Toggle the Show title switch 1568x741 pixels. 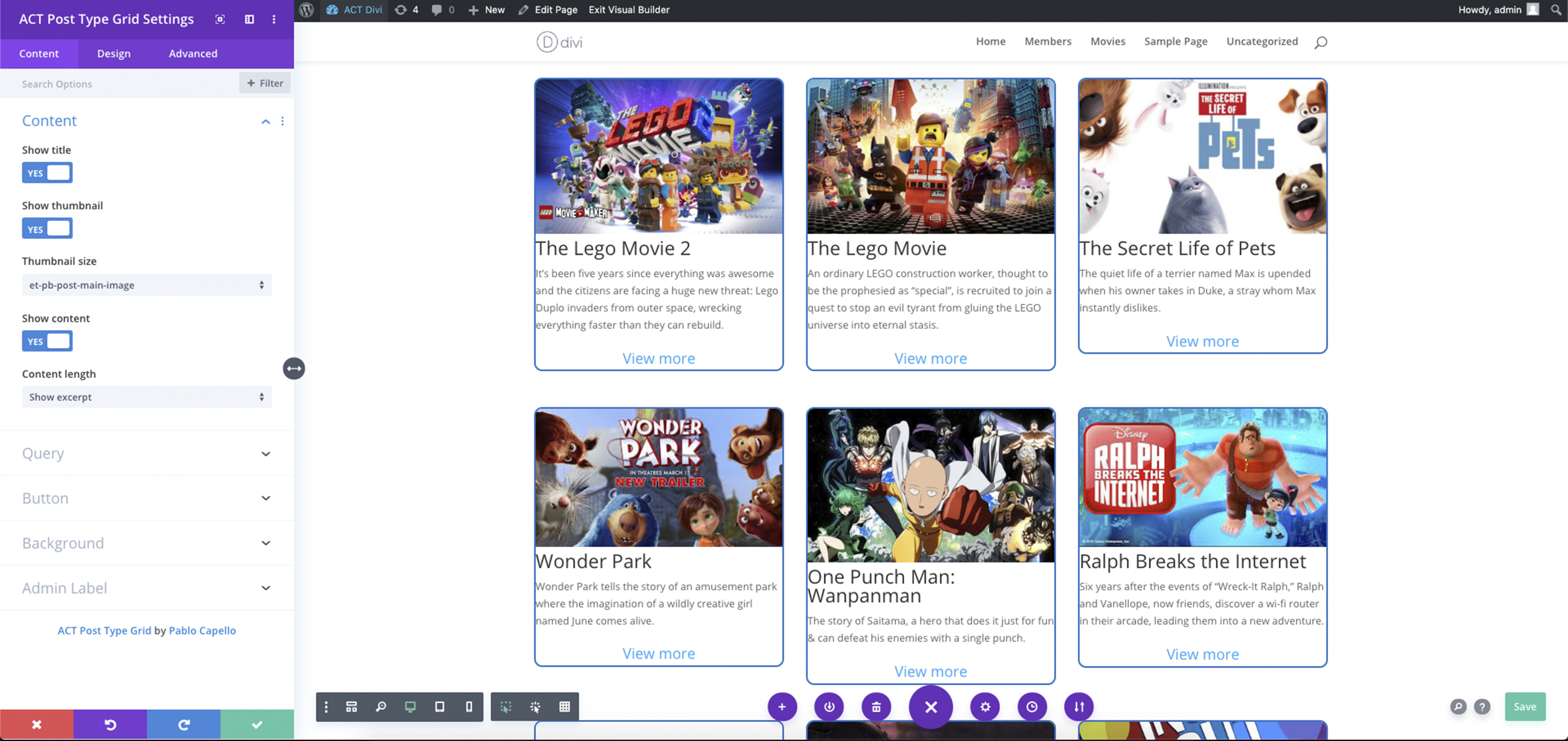pos(48,173)
